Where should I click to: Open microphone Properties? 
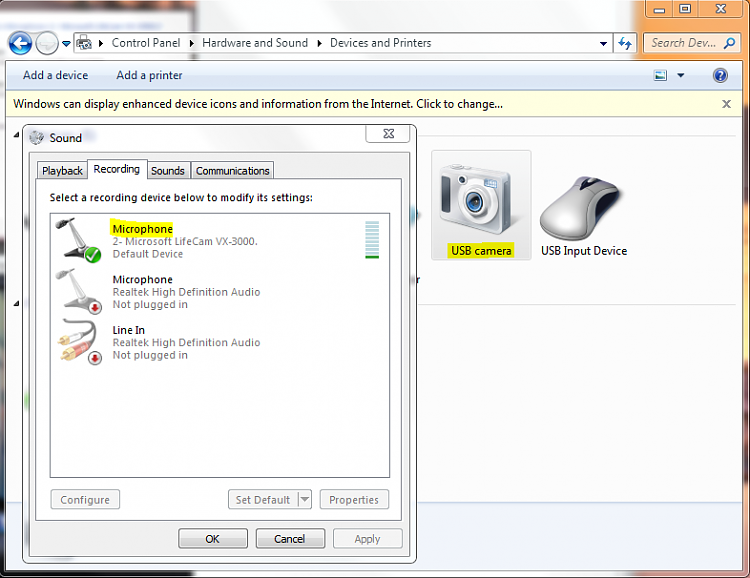tap(354, 500)
